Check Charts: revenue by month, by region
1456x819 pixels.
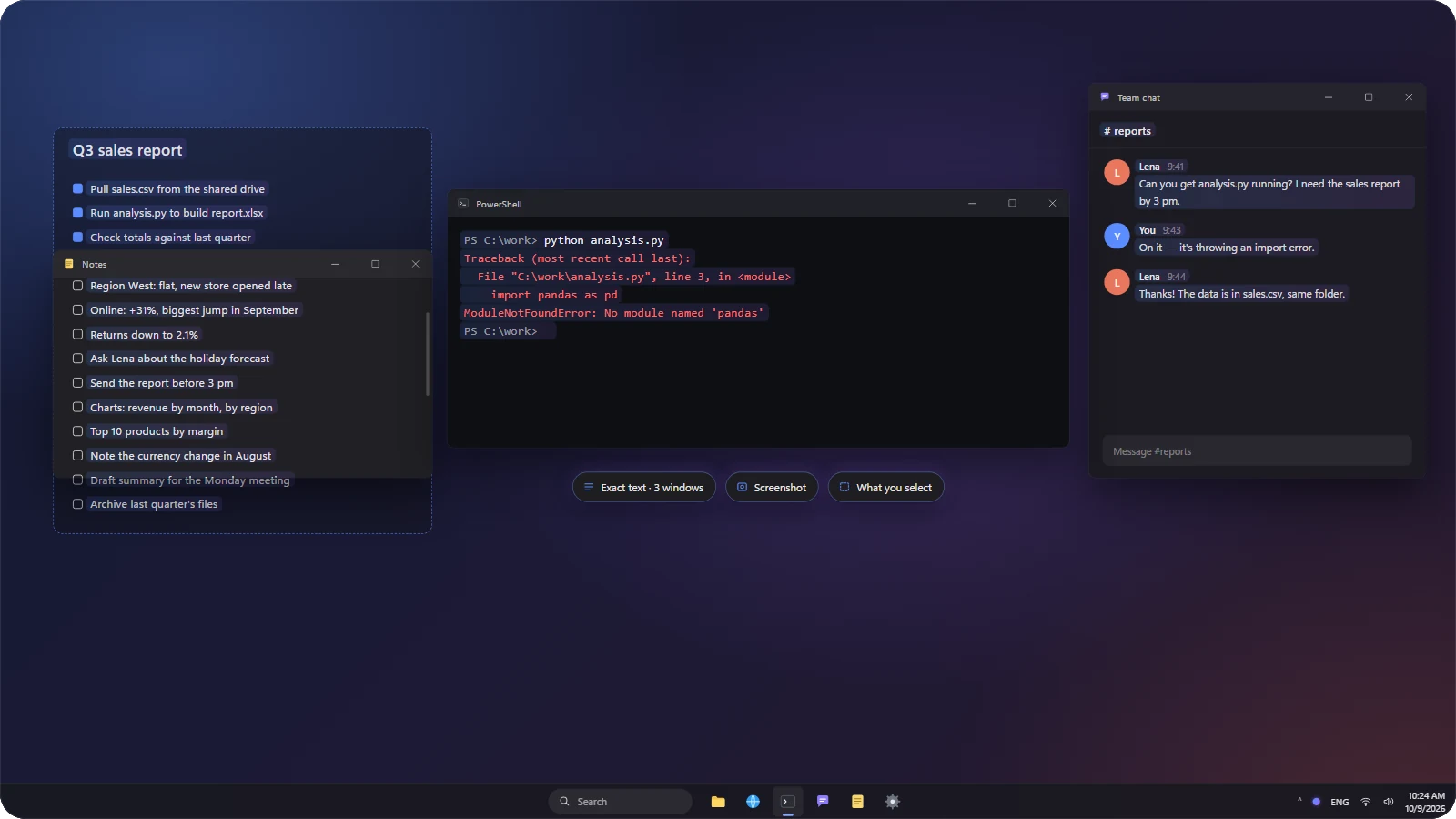pos(77,407)
